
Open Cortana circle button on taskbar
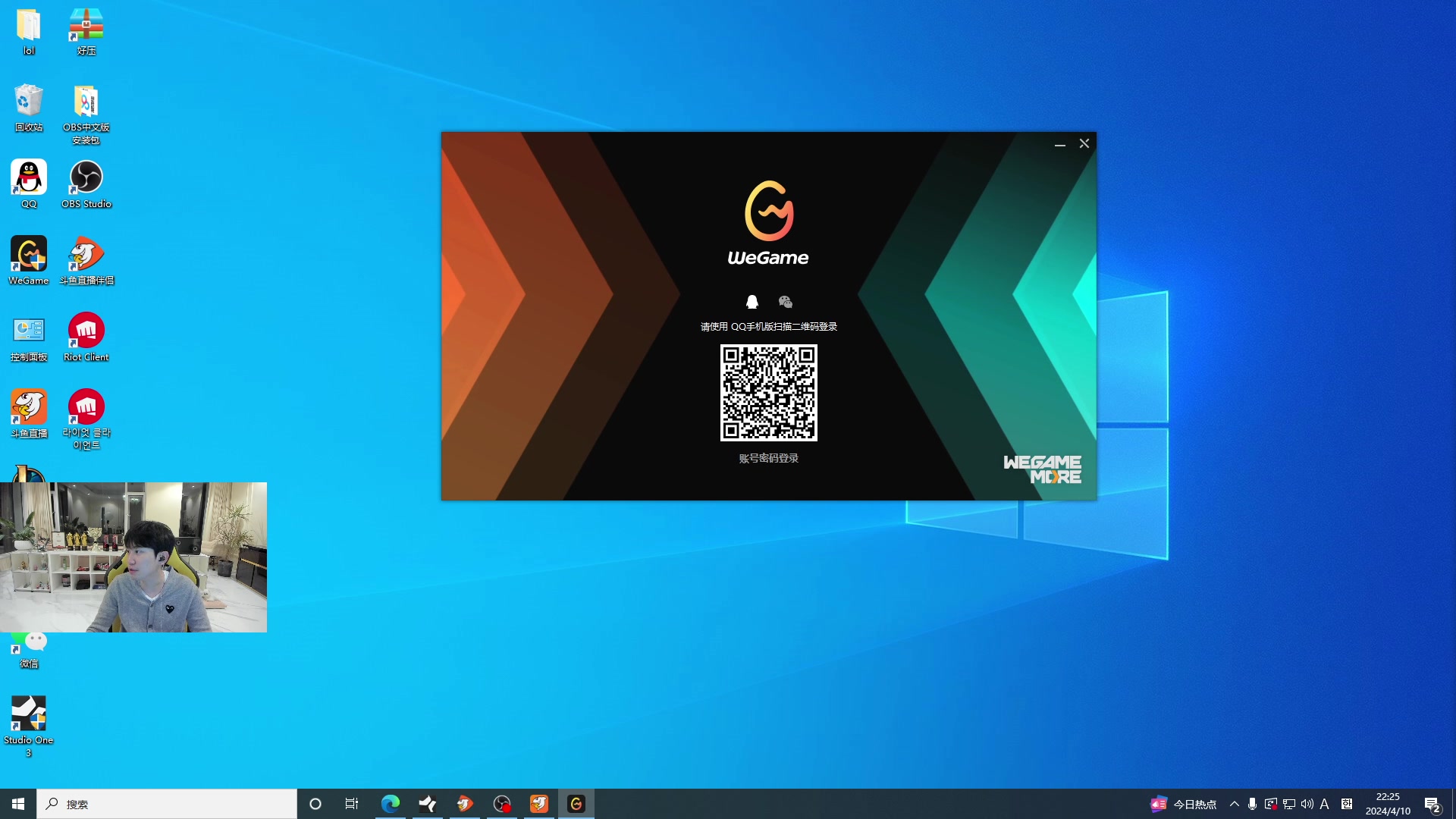point(315,804)
